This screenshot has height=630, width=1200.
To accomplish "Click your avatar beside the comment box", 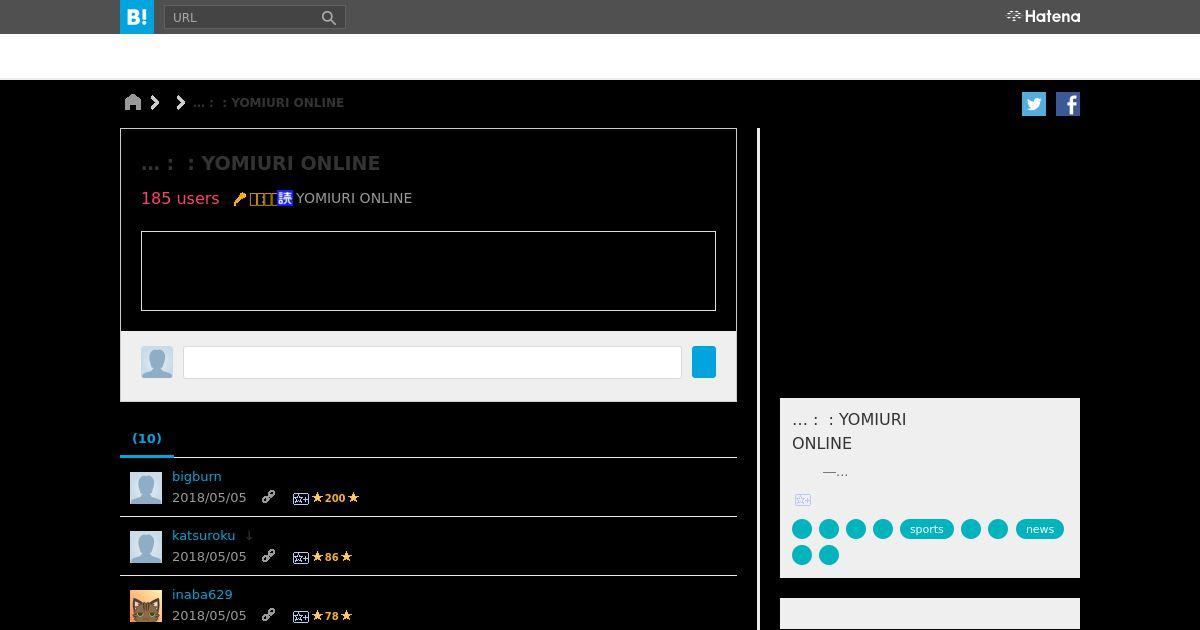I will click(157, 362).
